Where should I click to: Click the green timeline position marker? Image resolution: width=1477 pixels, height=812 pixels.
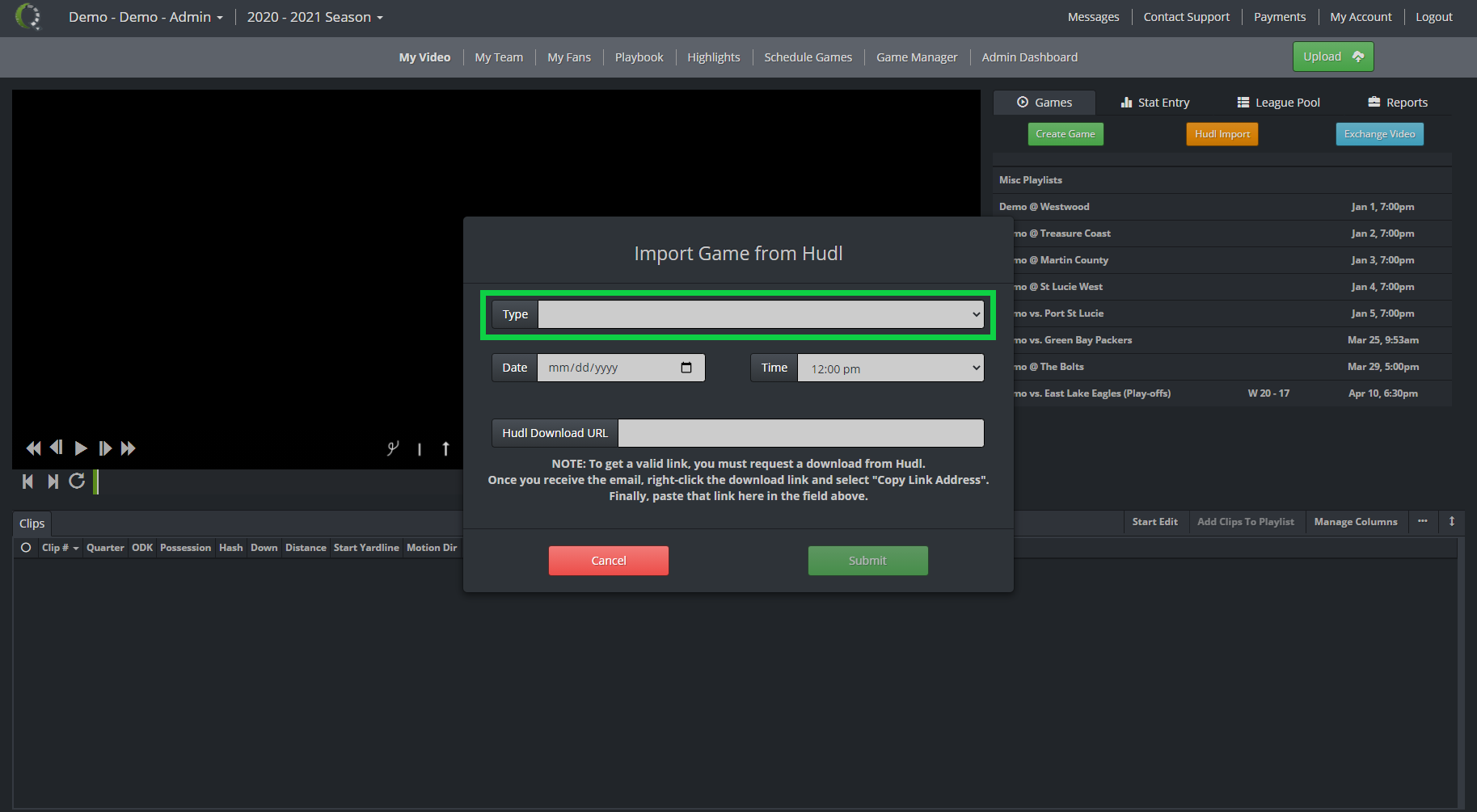(96, 482)
